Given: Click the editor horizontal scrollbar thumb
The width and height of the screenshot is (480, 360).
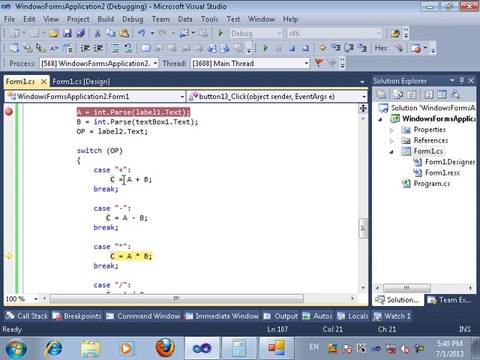Looking at the screenshot, I should [x=177, y=298].
